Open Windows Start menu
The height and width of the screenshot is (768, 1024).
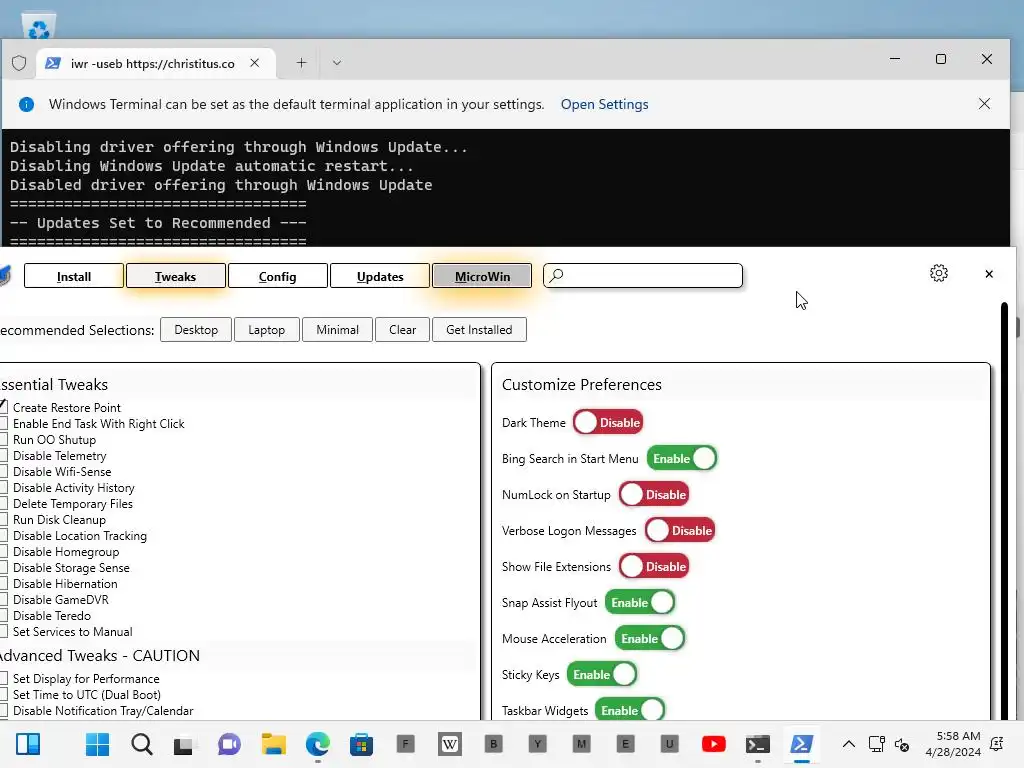(x=97, y=744)
